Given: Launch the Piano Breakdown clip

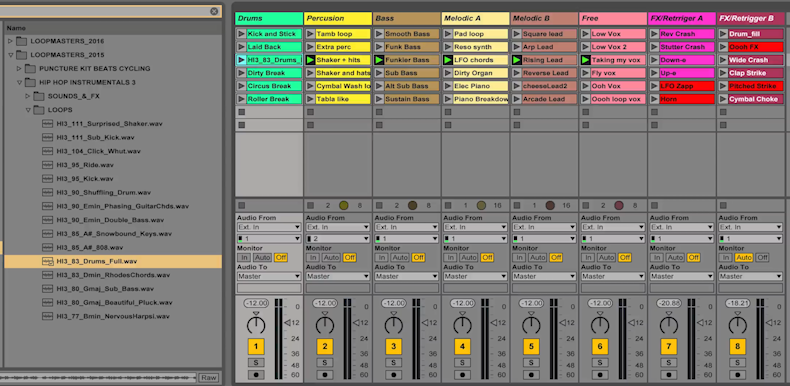Looking at the screenshot, I should coord(447,99).
